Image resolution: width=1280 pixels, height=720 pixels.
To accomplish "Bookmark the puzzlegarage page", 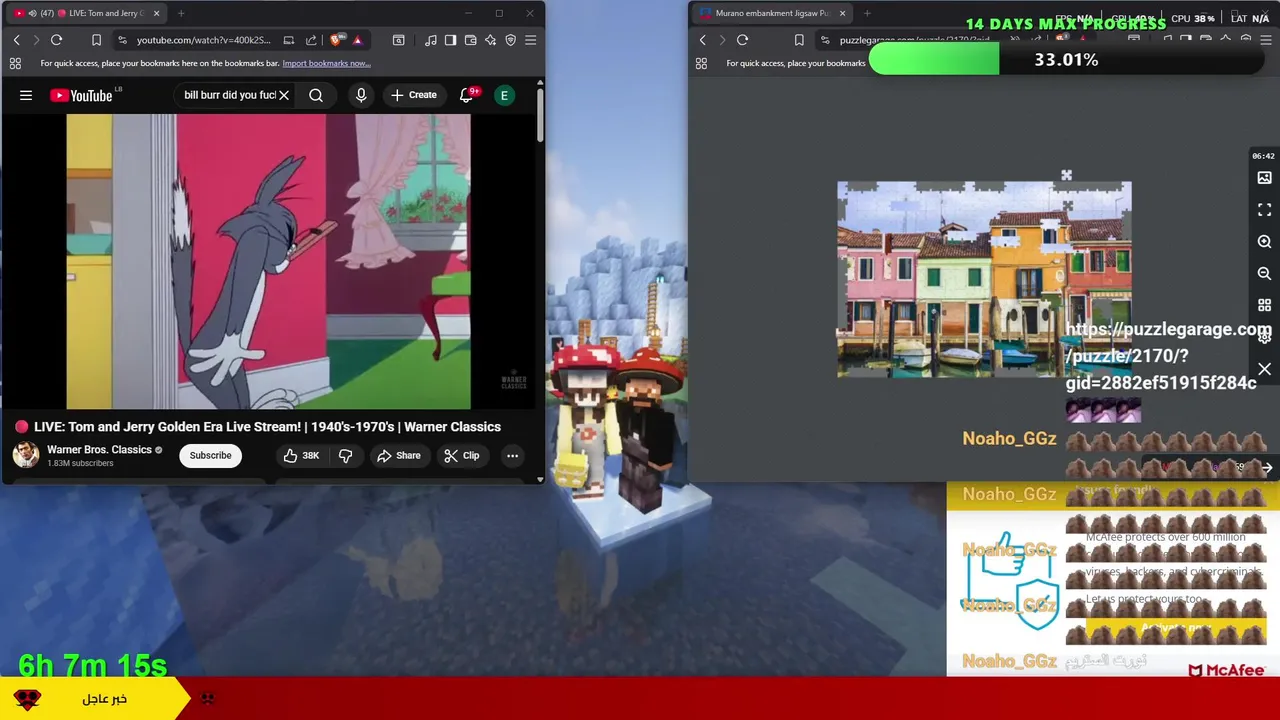I will click(x=799, y=40).
